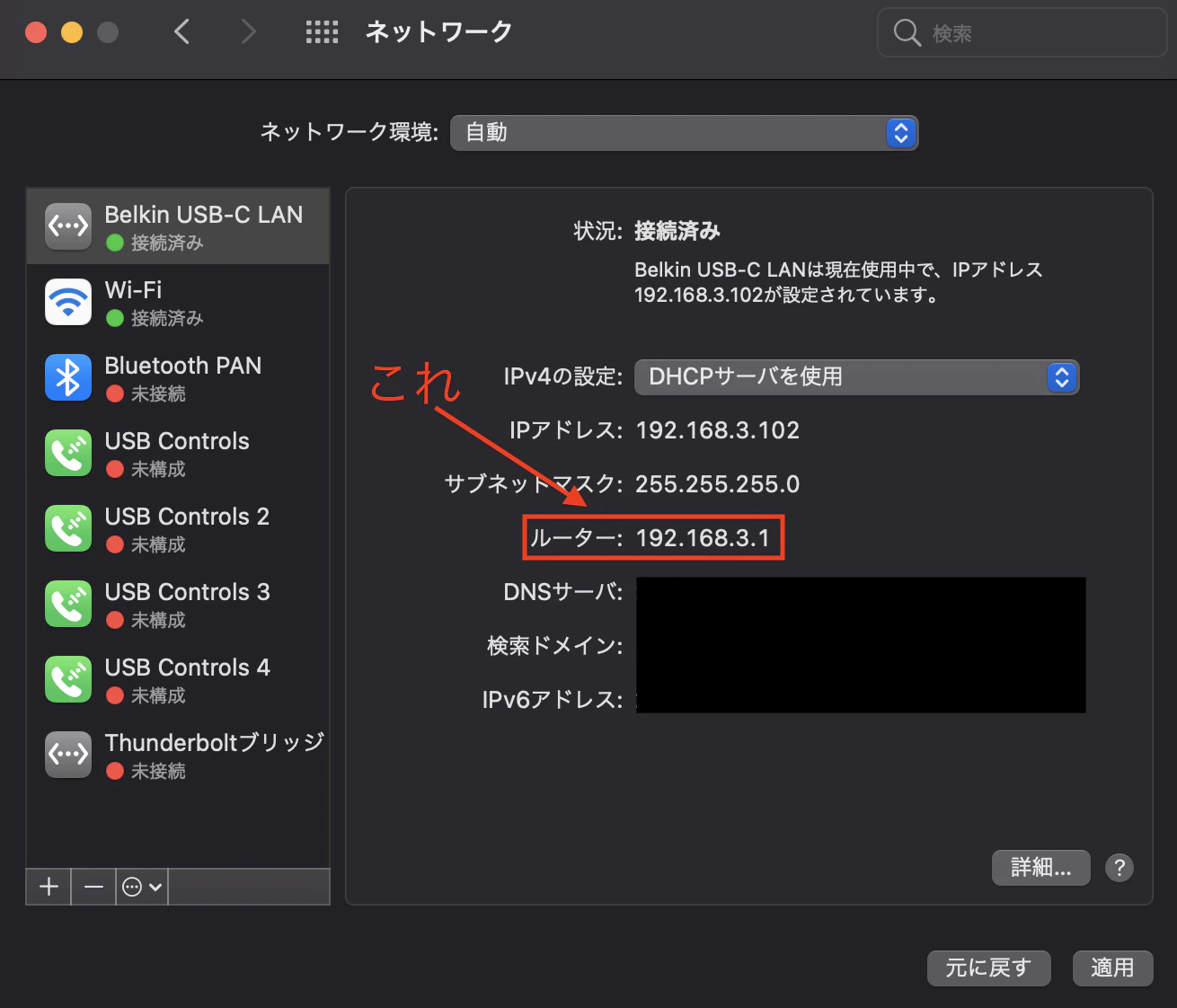Focus the 検索 search field
The width and height of the screenshot is (1177, 1008).
pos(1022,33)
